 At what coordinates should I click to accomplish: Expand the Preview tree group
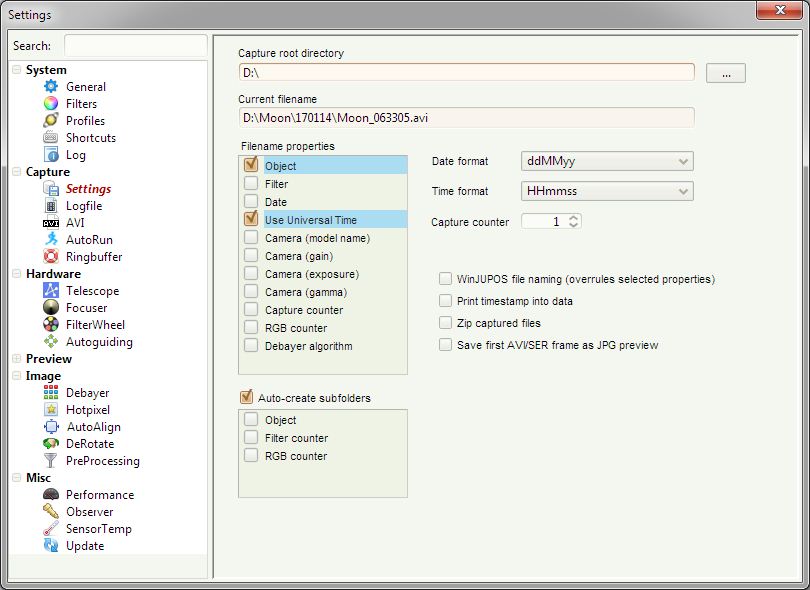click(17, 359)
